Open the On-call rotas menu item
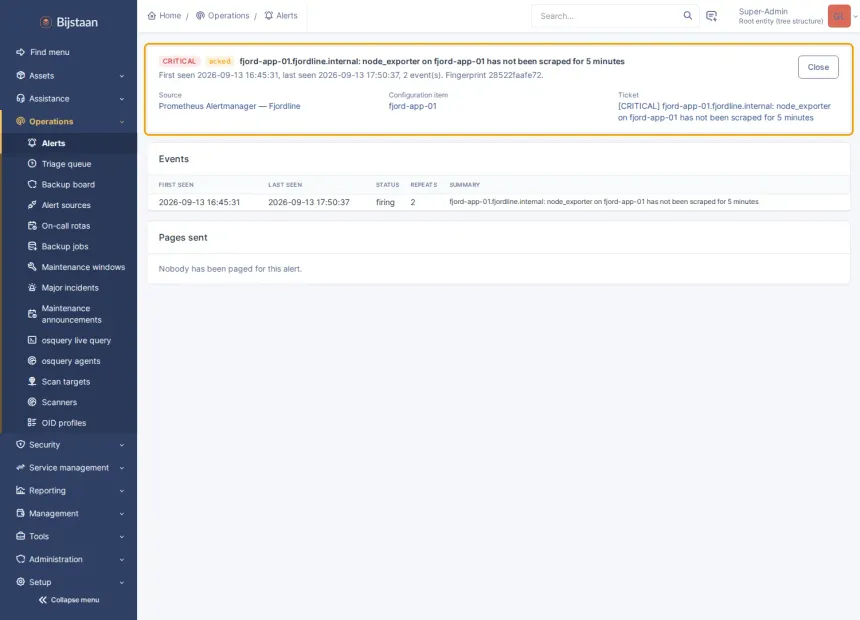 click(69, 226)
